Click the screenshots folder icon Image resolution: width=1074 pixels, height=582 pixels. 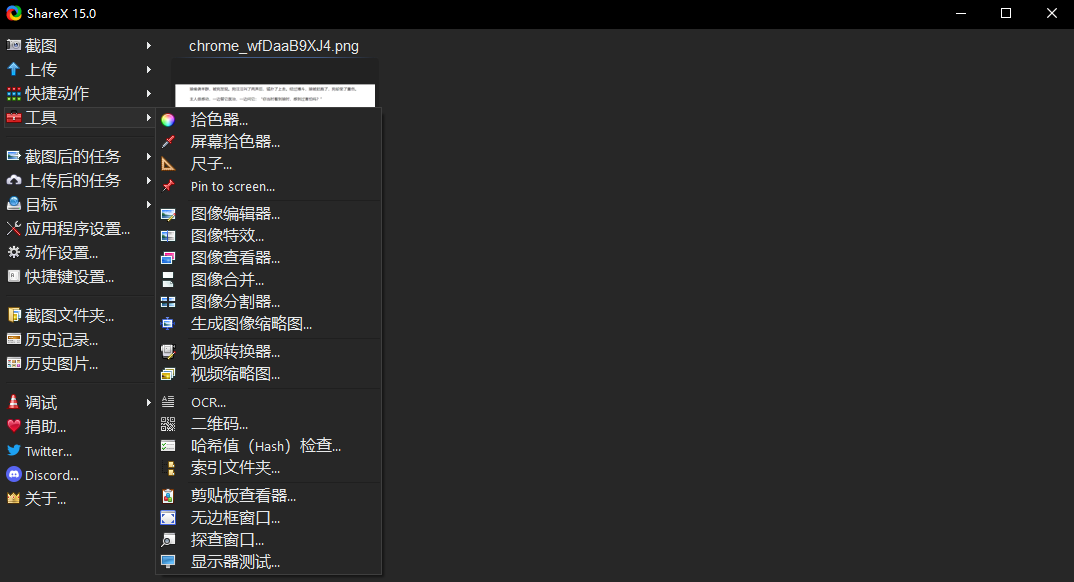coord(14,315)
